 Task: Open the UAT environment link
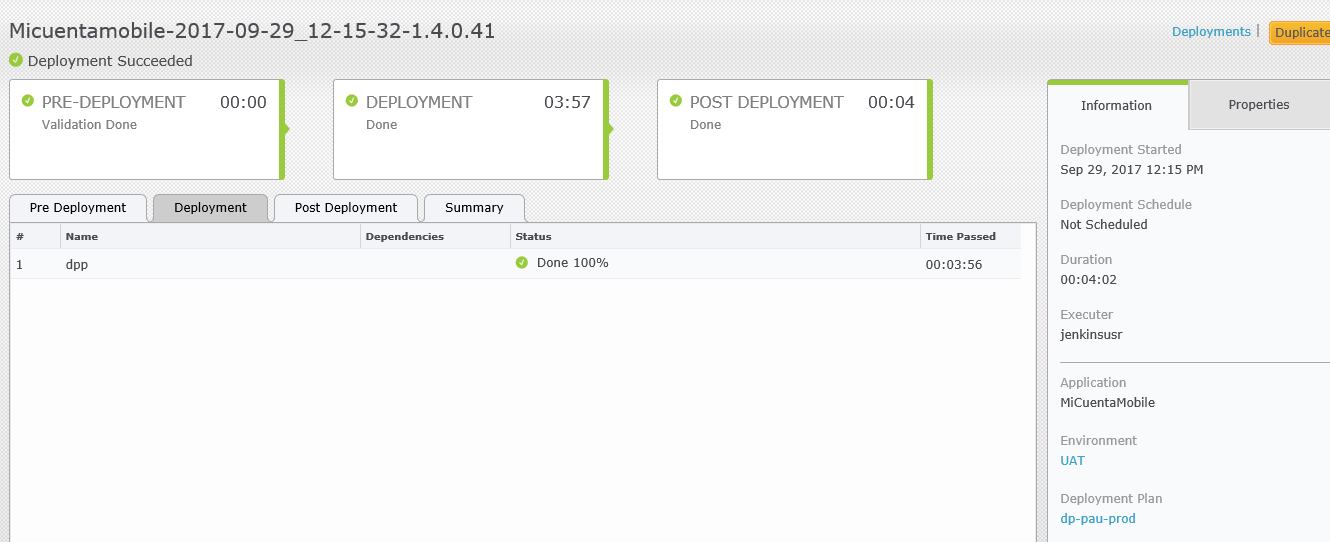[1072, 461]
